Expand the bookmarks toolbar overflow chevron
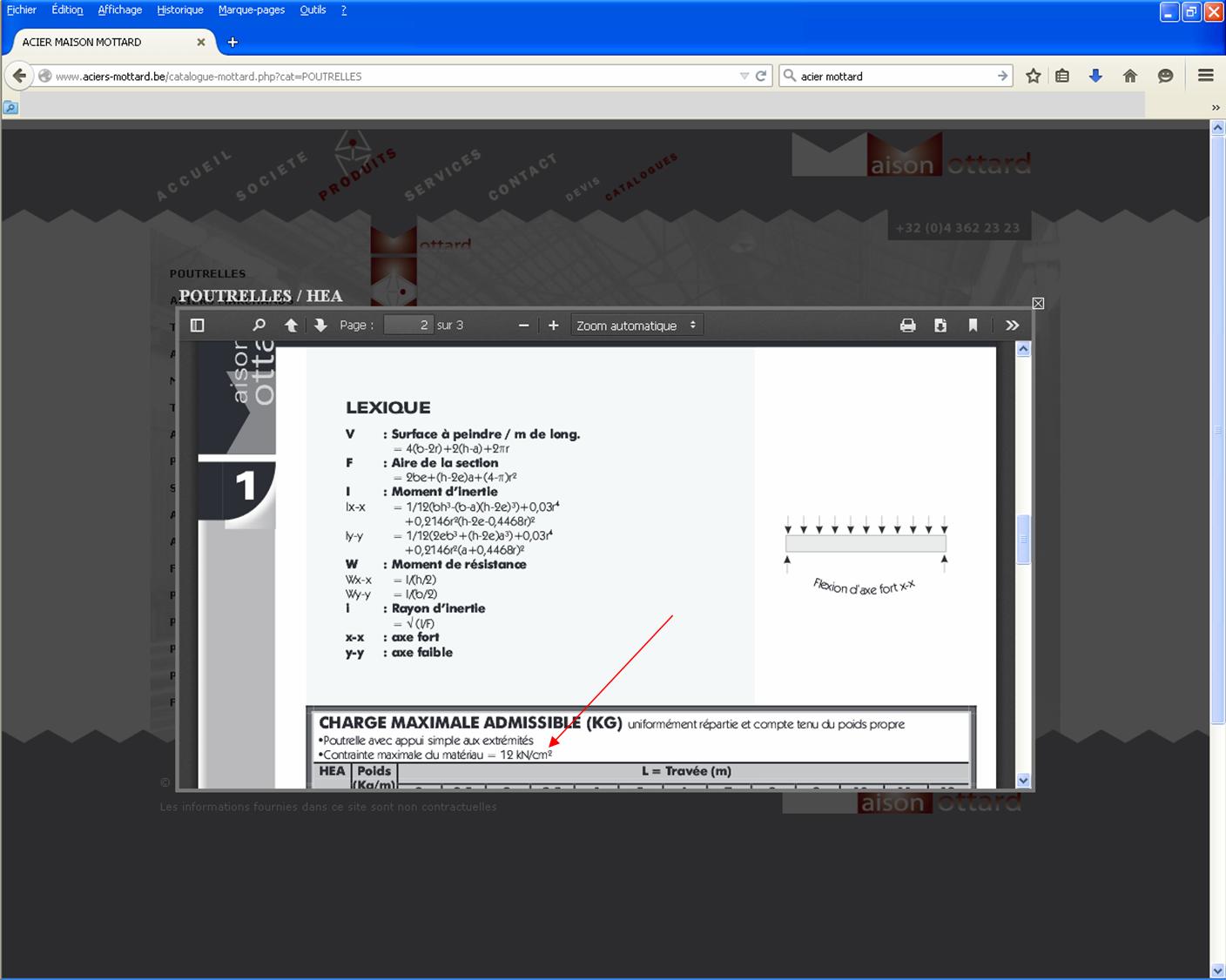The width and height of the screenshot is (1226, 980). [1216, 108]
